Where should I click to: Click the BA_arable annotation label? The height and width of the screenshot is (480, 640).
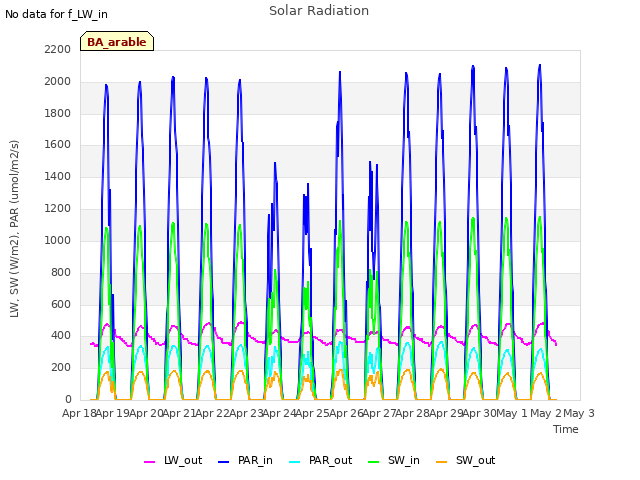point(117,41)
